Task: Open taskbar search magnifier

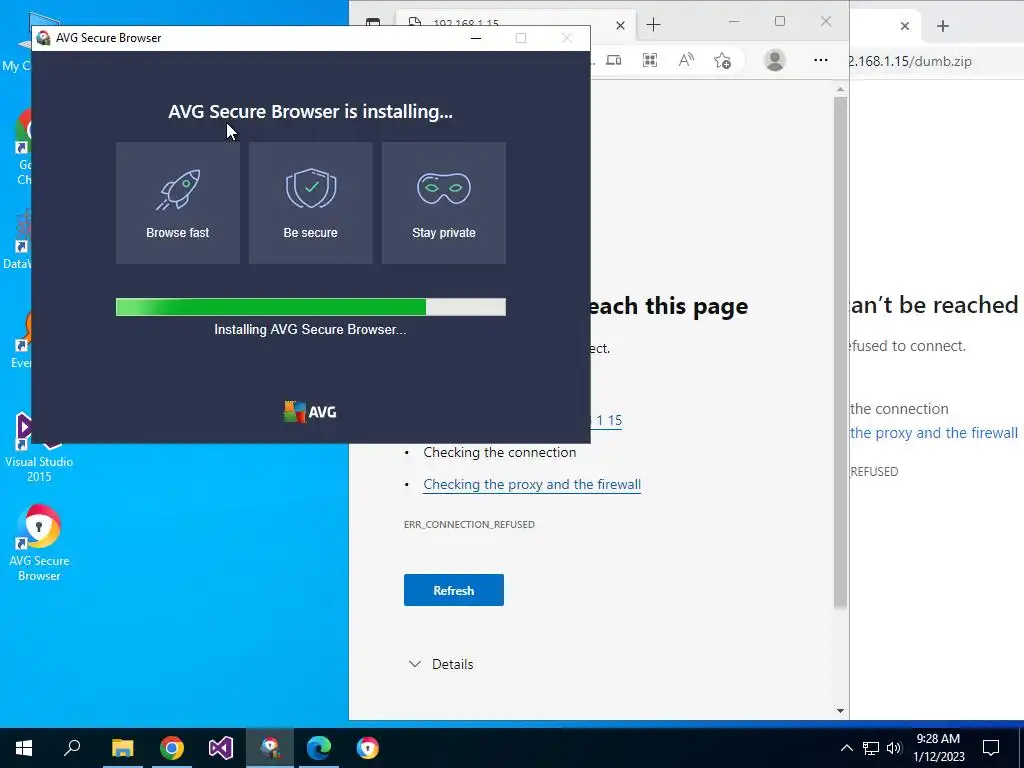Action: (x=72, y=748)
